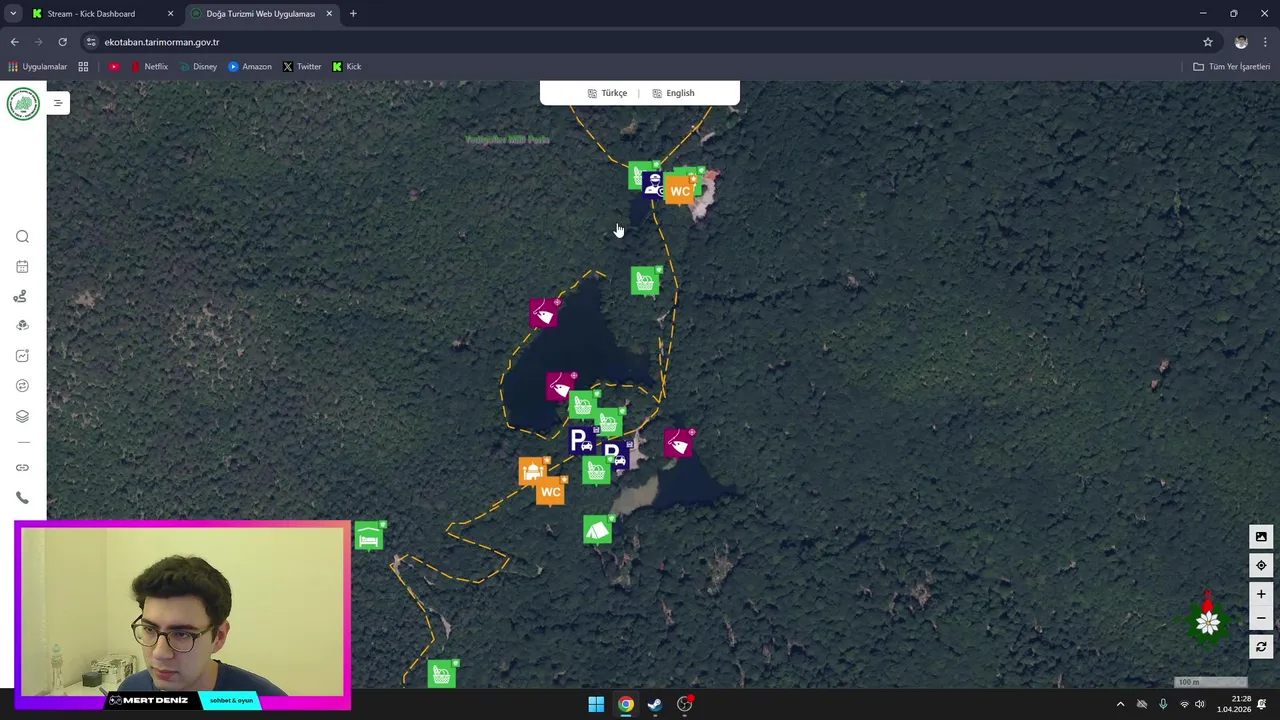This screenshot has height=720, width=1280.
Task: Select the bed accommodation map marker
Action: click(369, 537)
